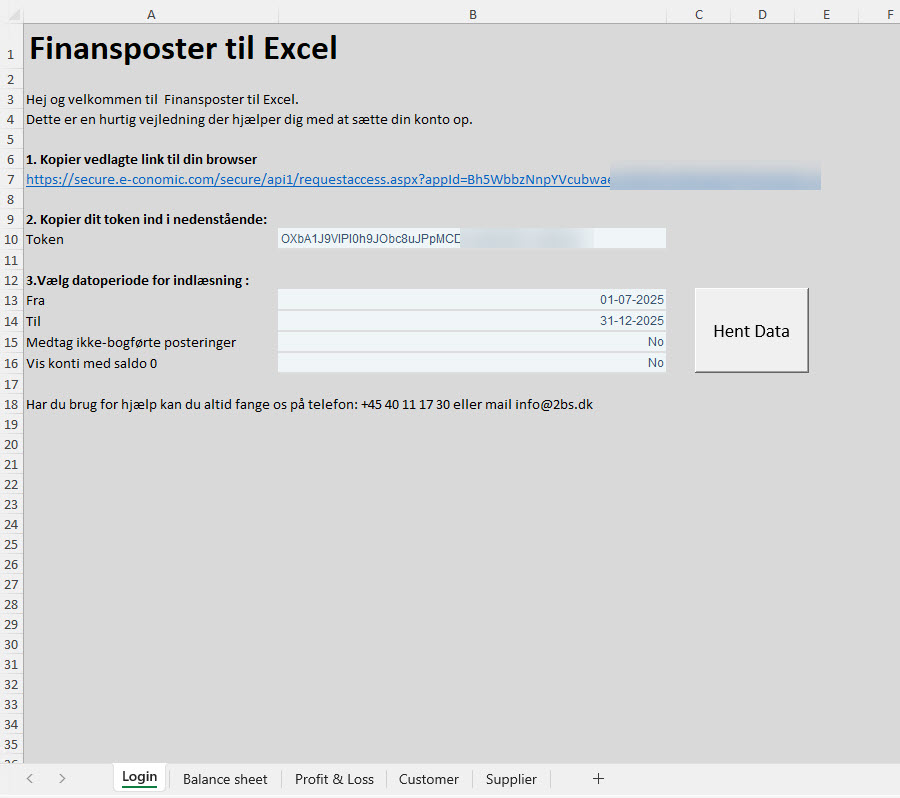This screenshot has width=900, height=798.
Task: Select the Token input field
Action: [471, 239]
